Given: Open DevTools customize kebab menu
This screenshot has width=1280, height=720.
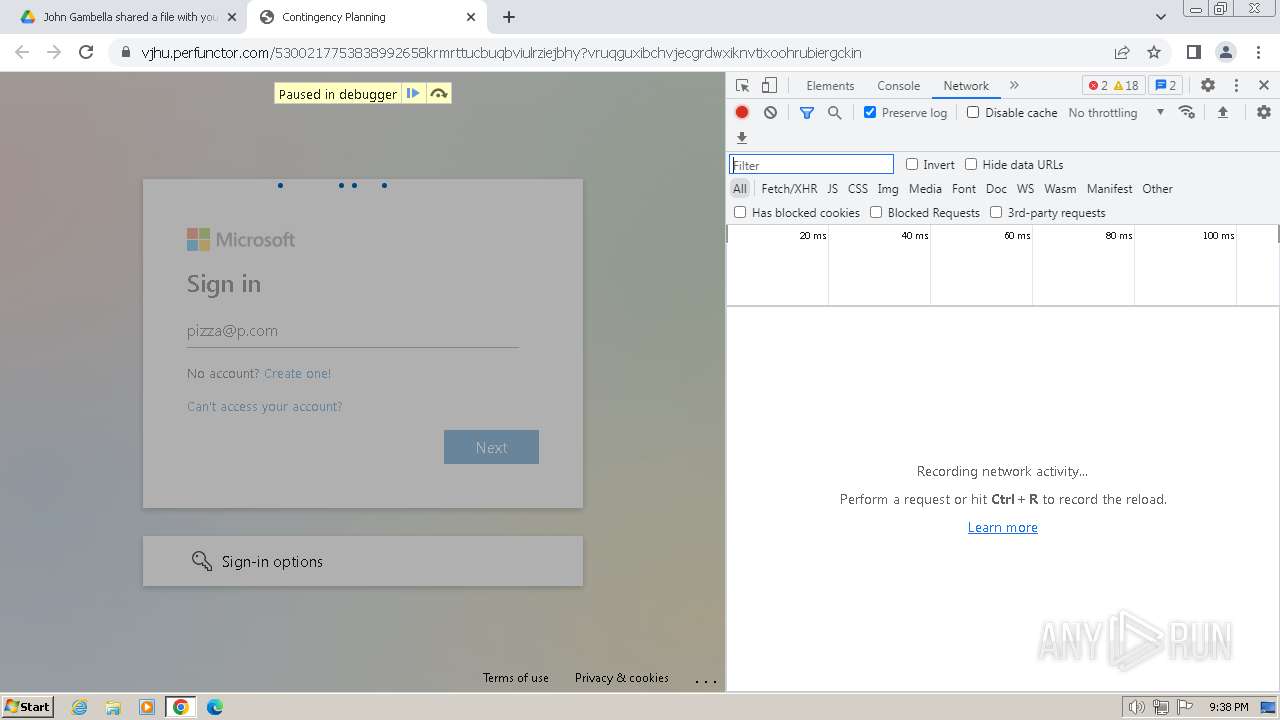Looking at the screenshot, I should [1236, 86].
